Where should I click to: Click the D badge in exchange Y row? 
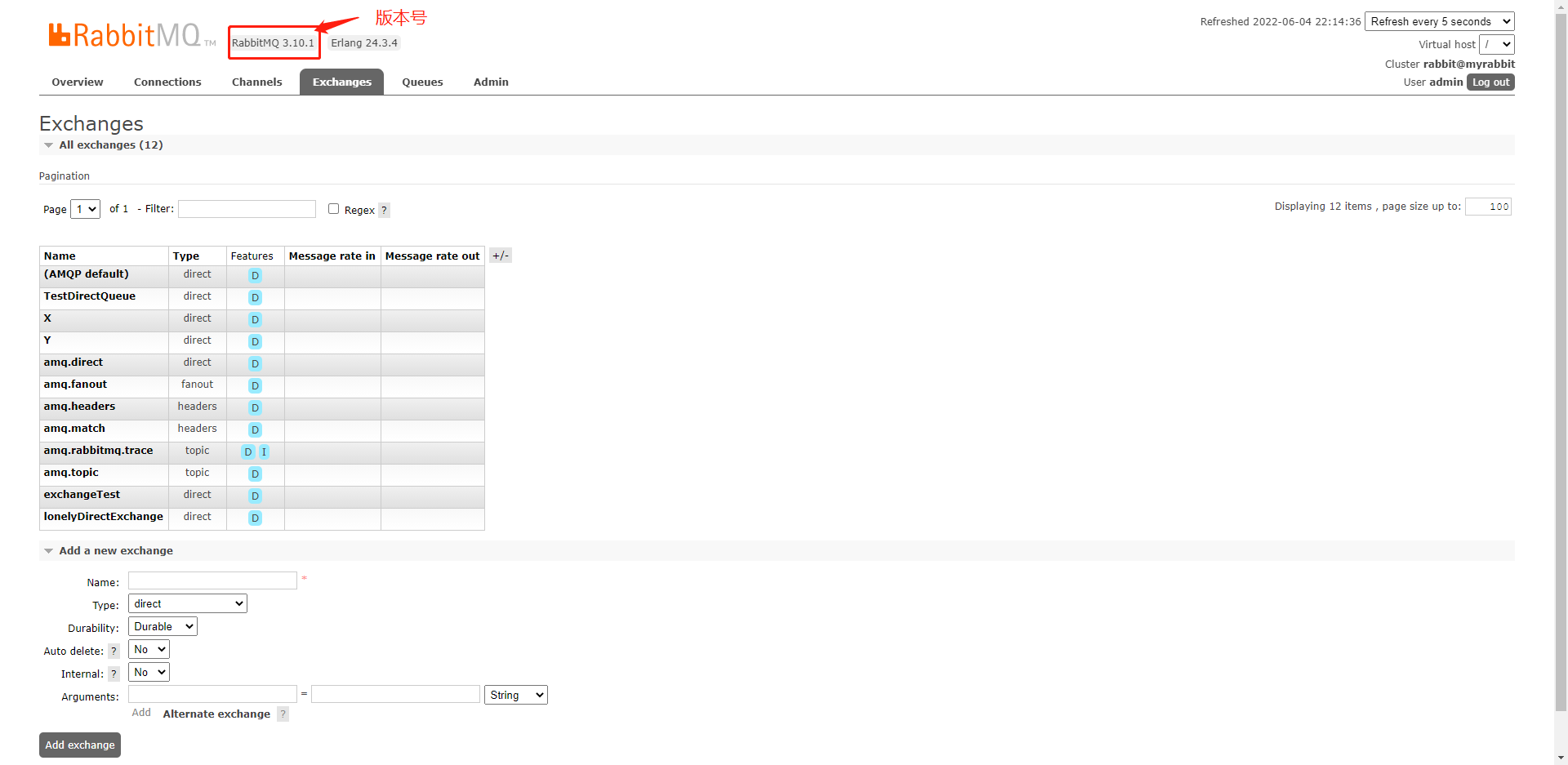(255, 342)
